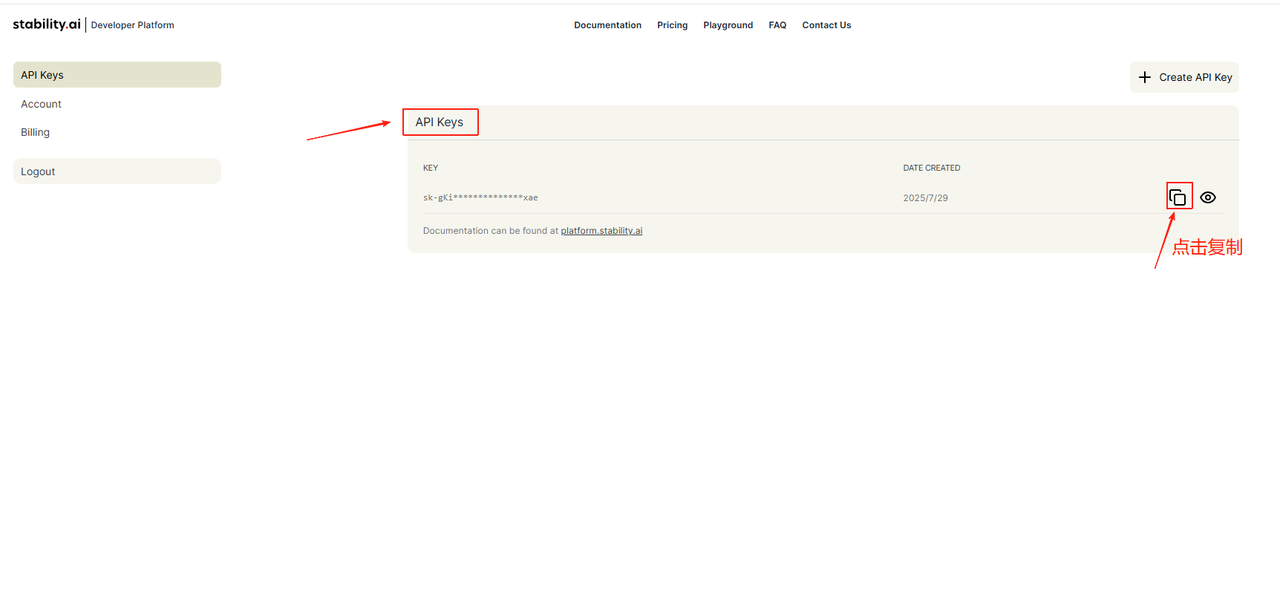
Task: Click the API Keys panel heading
Action: click(x=440, y=122)
